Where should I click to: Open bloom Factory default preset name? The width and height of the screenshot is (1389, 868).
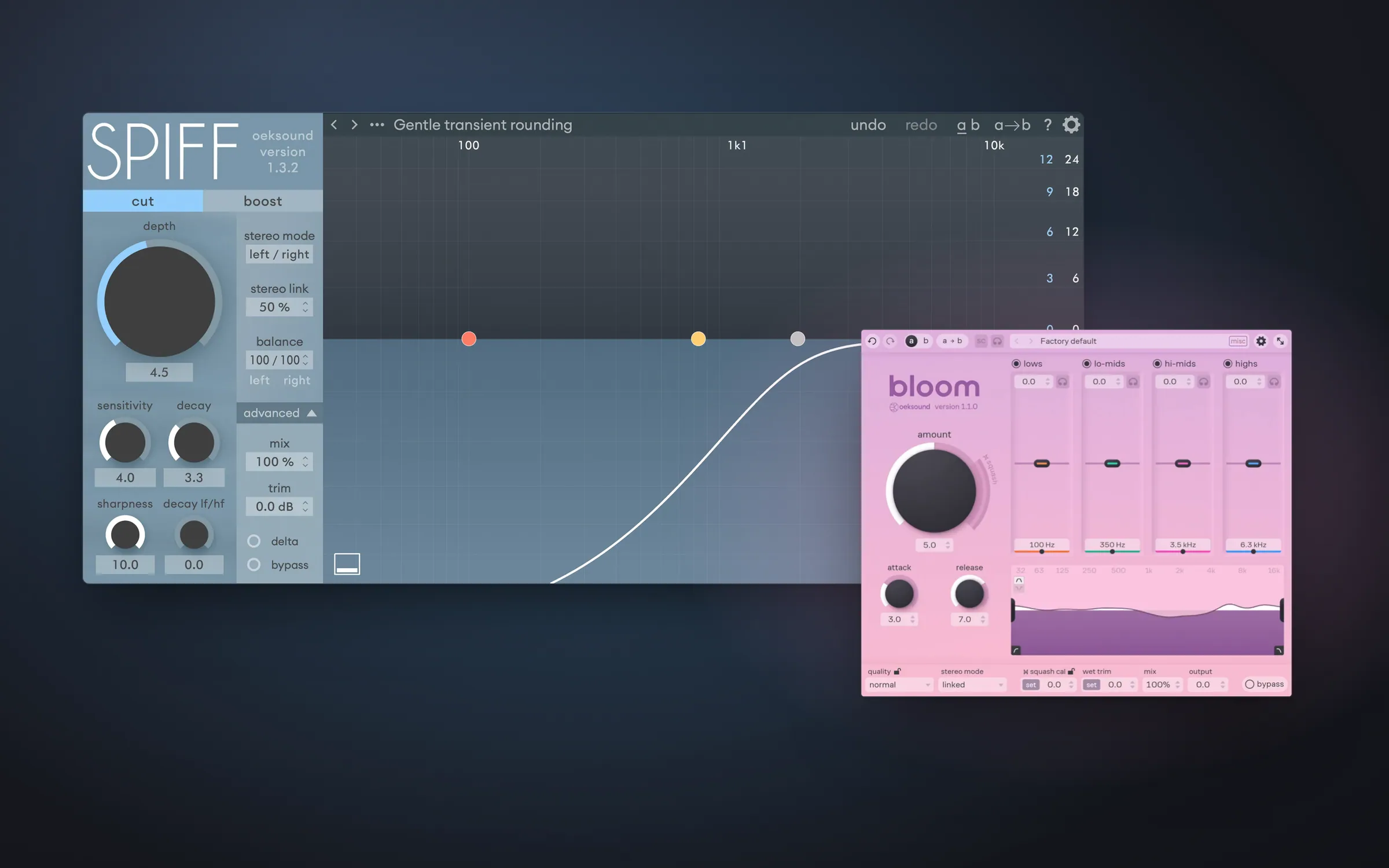tap(1068, 341)
